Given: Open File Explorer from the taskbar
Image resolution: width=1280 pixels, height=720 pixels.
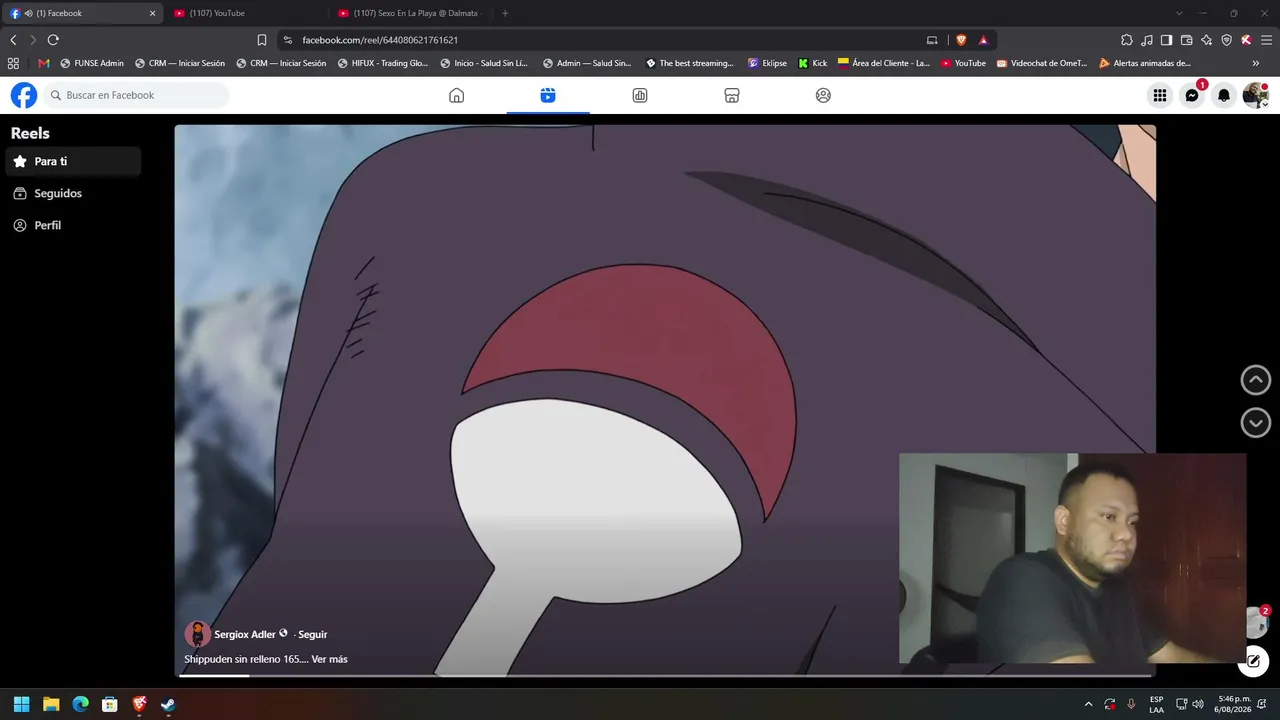Looking at the screenshot, I should click(x=51, y=704).
